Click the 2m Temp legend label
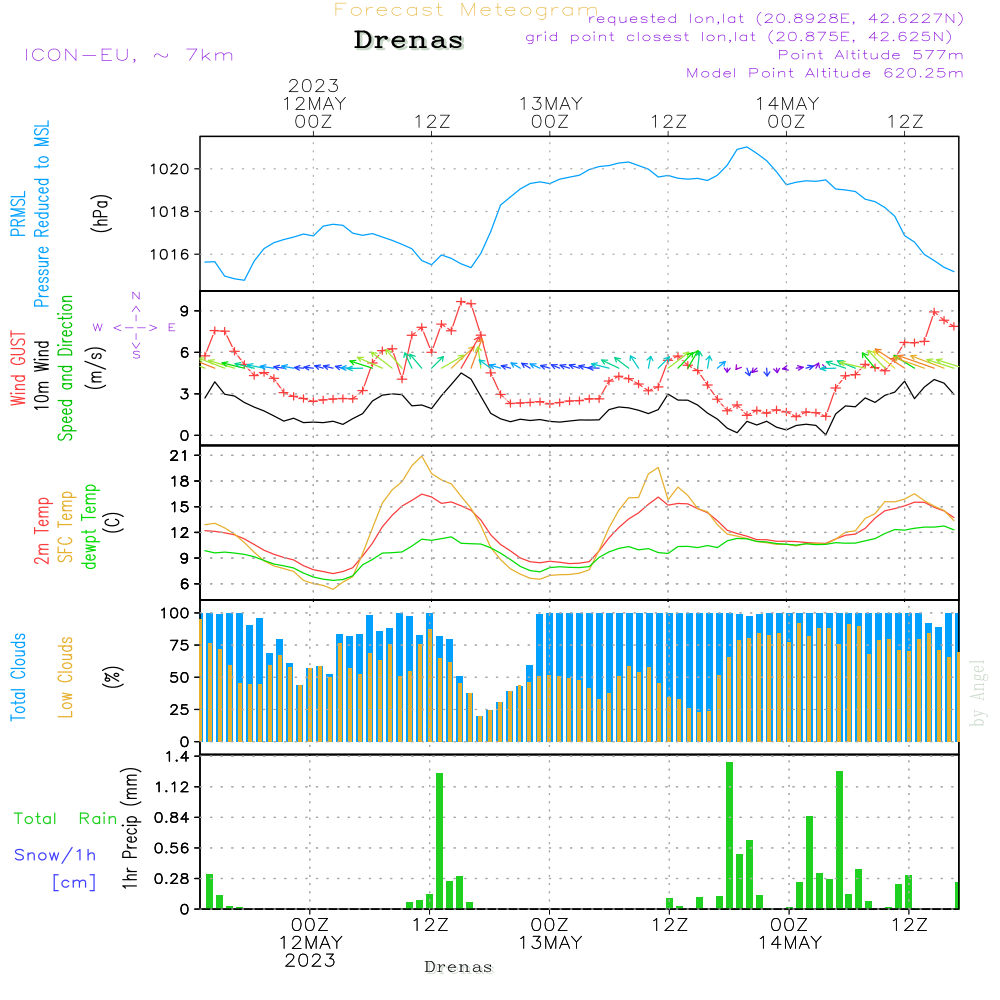 42,528
